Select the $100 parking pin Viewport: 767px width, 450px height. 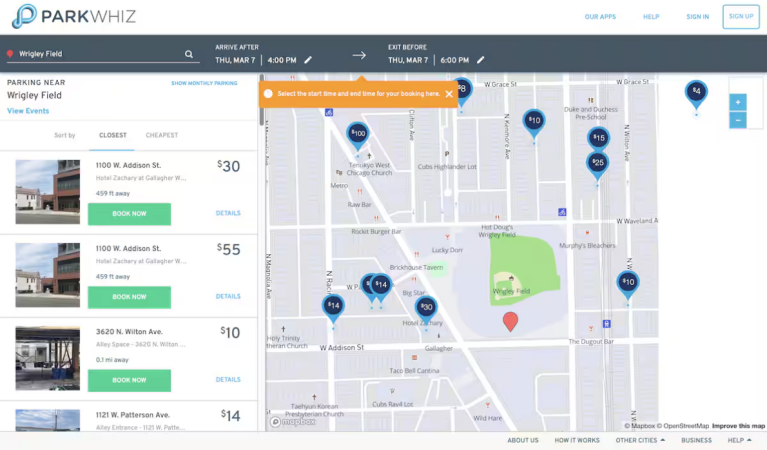358,135
